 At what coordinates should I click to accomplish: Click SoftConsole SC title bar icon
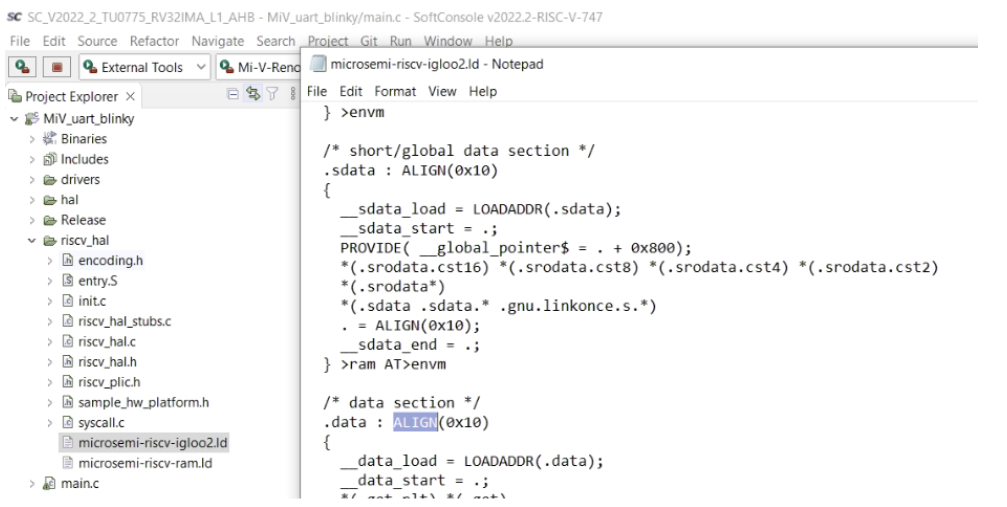pyautogui.click(x=14, y=17)
